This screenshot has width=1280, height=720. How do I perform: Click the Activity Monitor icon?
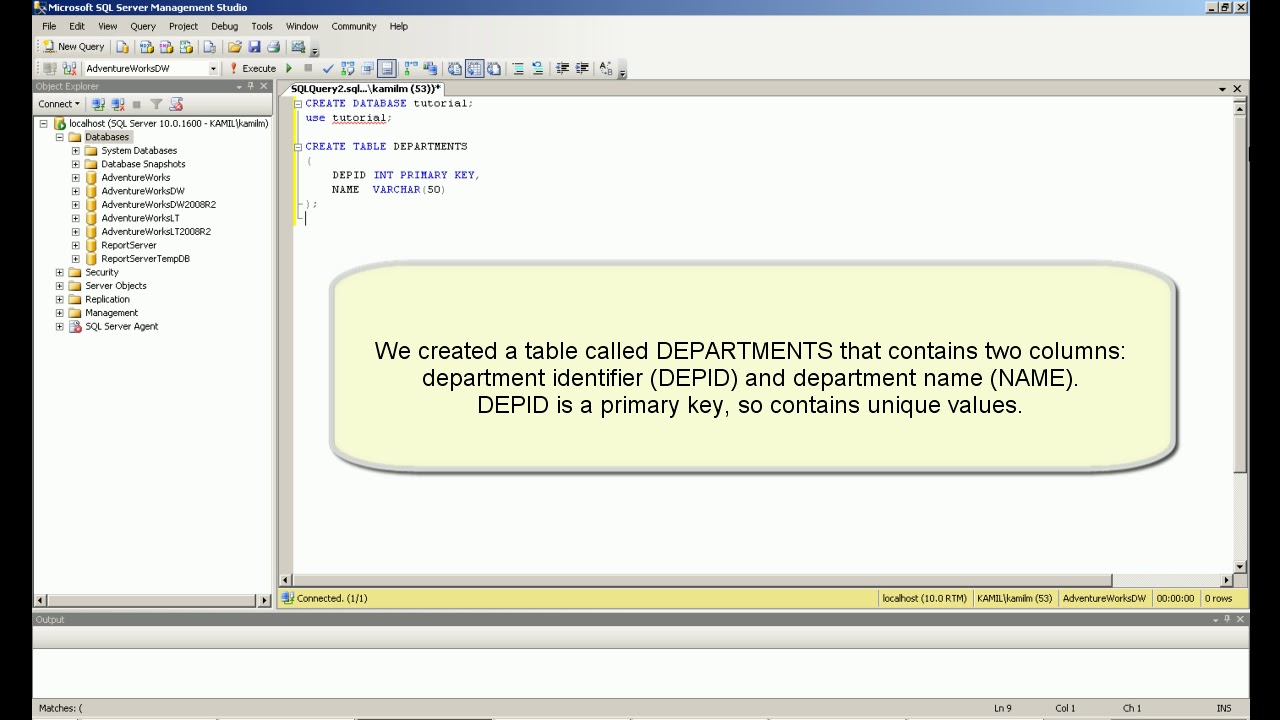point(298,47)
